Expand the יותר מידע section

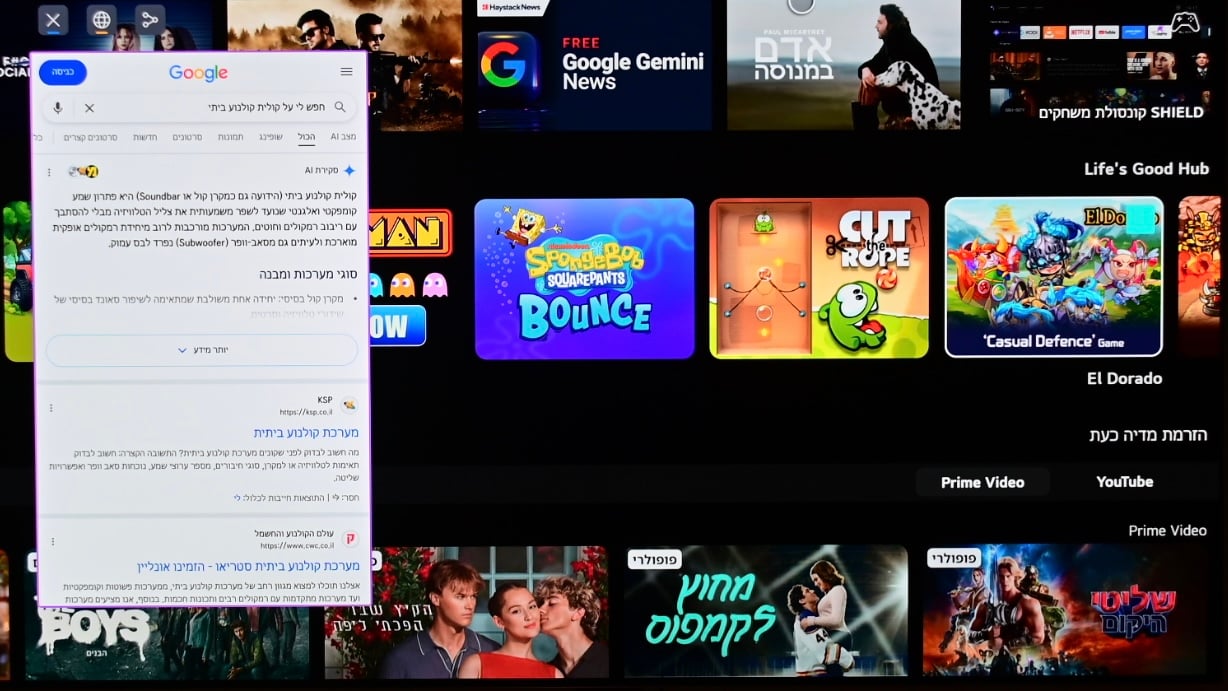(202, 350)
